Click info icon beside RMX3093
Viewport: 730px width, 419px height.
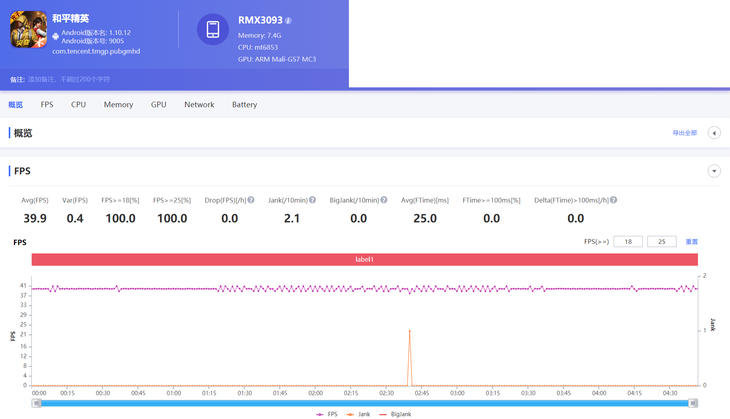[x=289, y=20]
